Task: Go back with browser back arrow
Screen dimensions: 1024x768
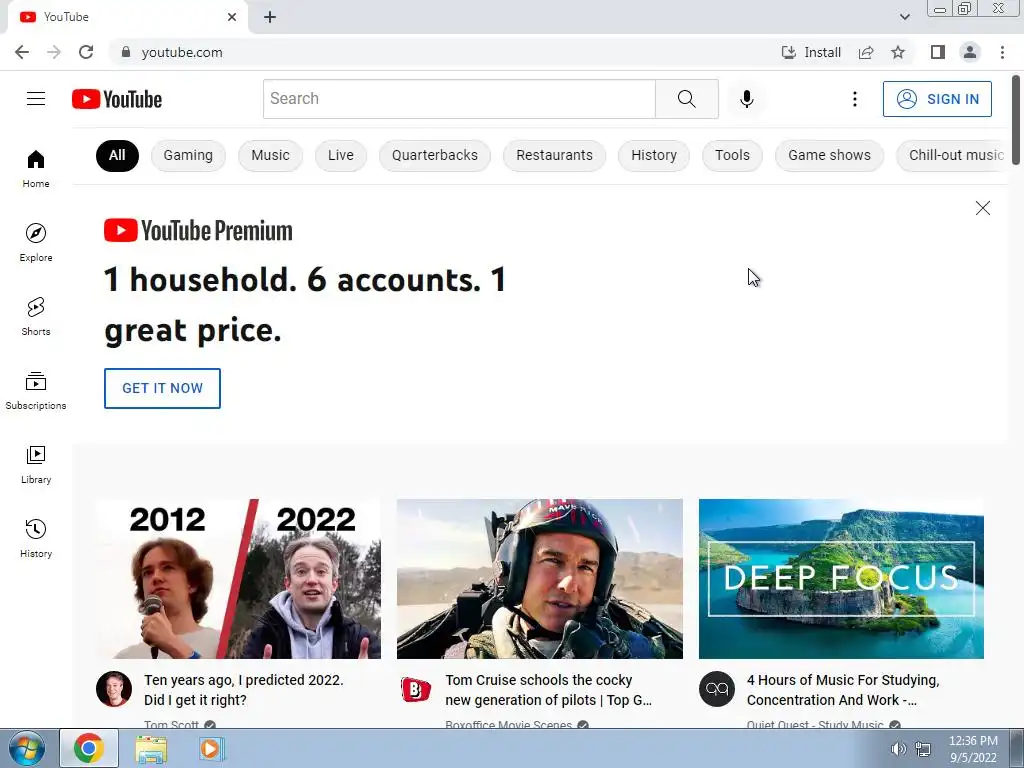Action: [22, 52]
